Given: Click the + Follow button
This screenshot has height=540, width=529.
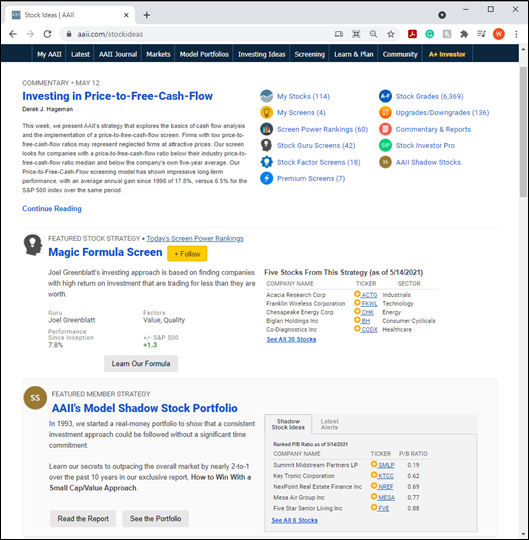Looking at the screenshot, I should tap(187, 254).
